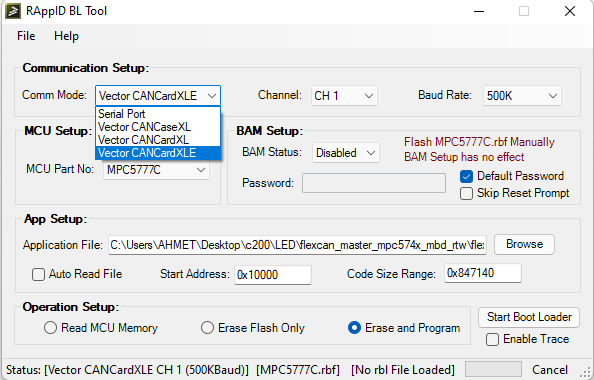
Task: Click the [No rbl File Loaded] status entry
Action: point(403,370)
